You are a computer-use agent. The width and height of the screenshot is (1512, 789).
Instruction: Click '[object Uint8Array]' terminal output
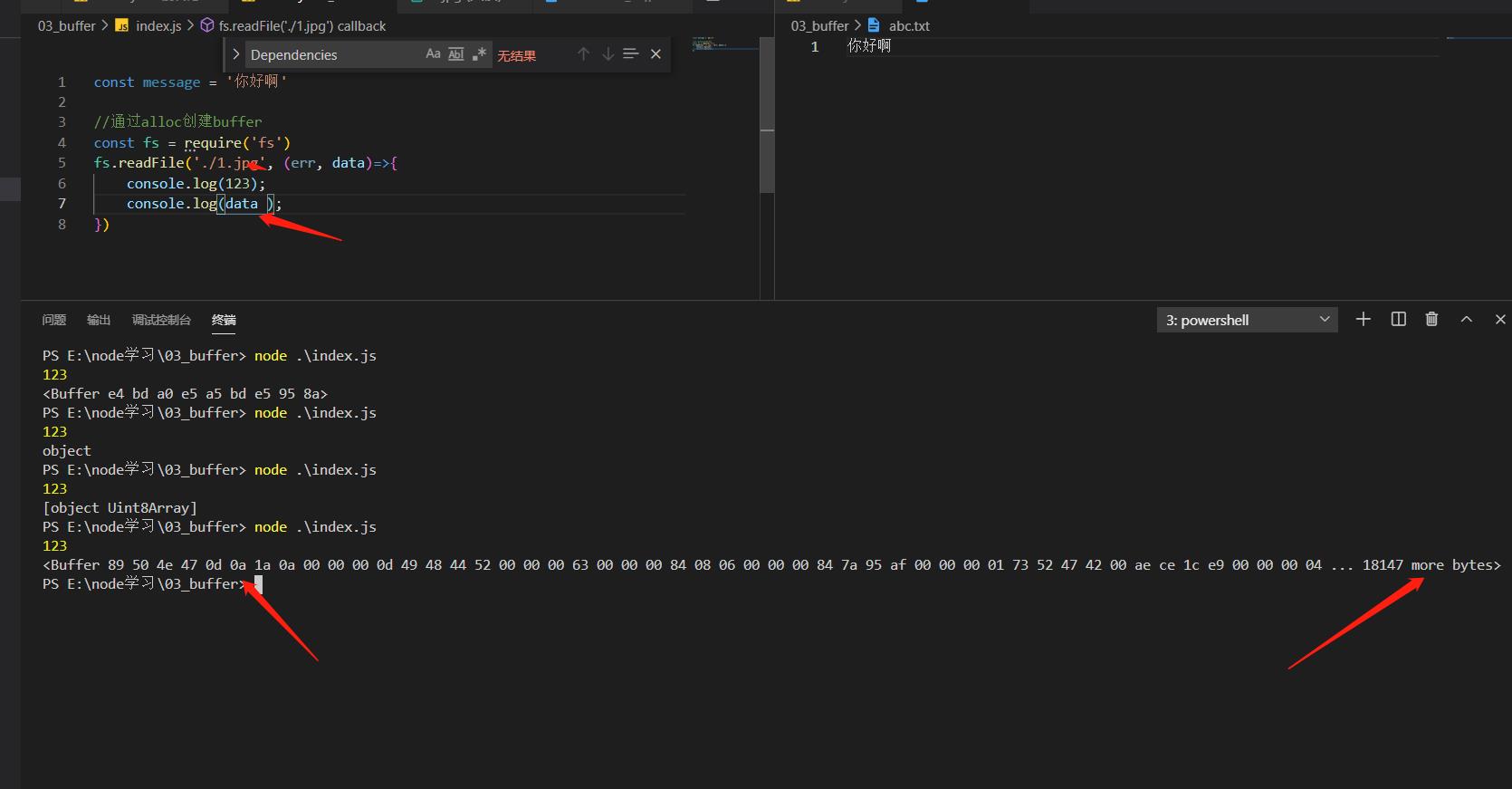click(120, 508)
